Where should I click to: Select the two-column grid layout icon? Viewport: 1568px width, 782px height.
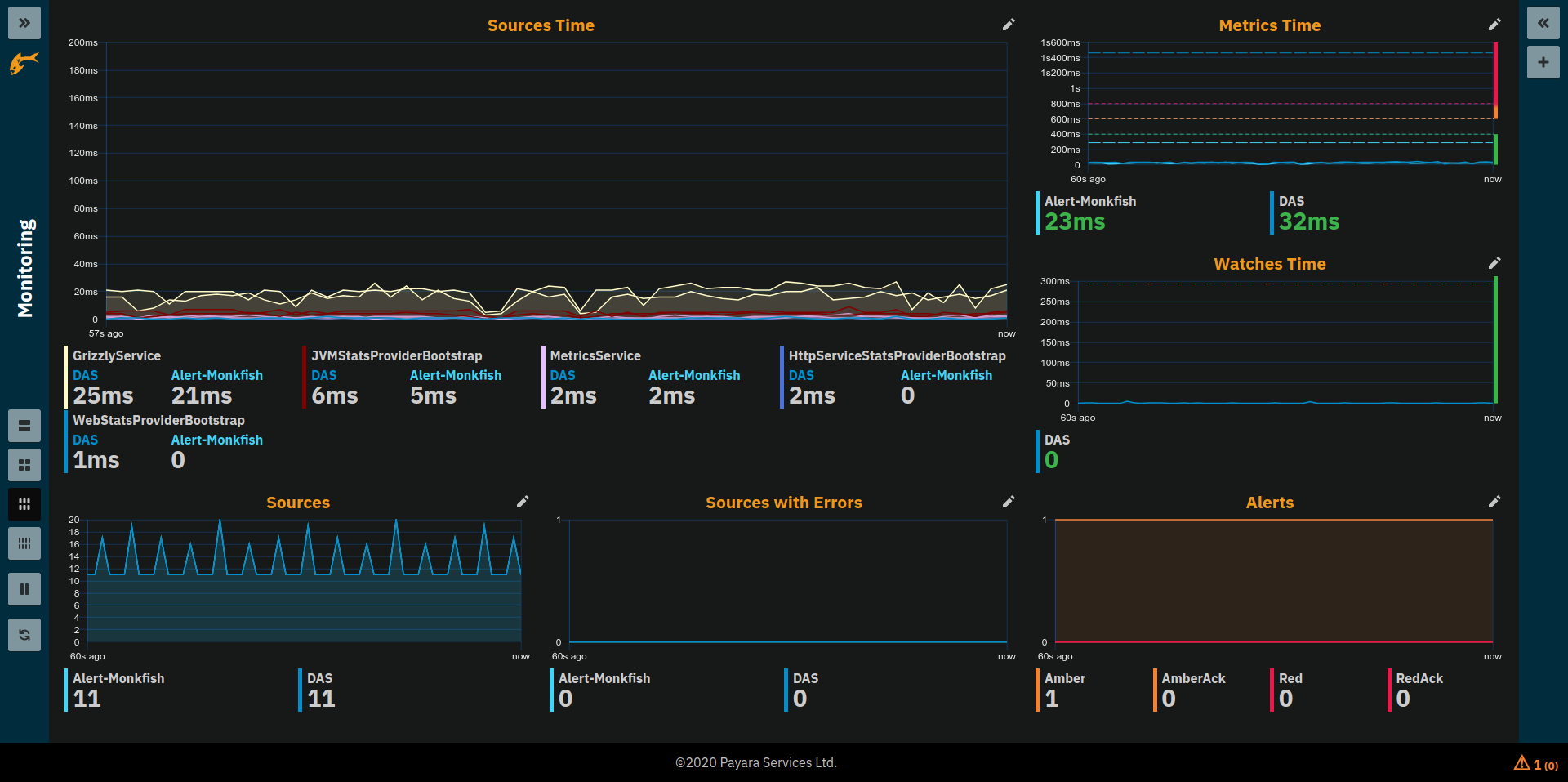24,465
